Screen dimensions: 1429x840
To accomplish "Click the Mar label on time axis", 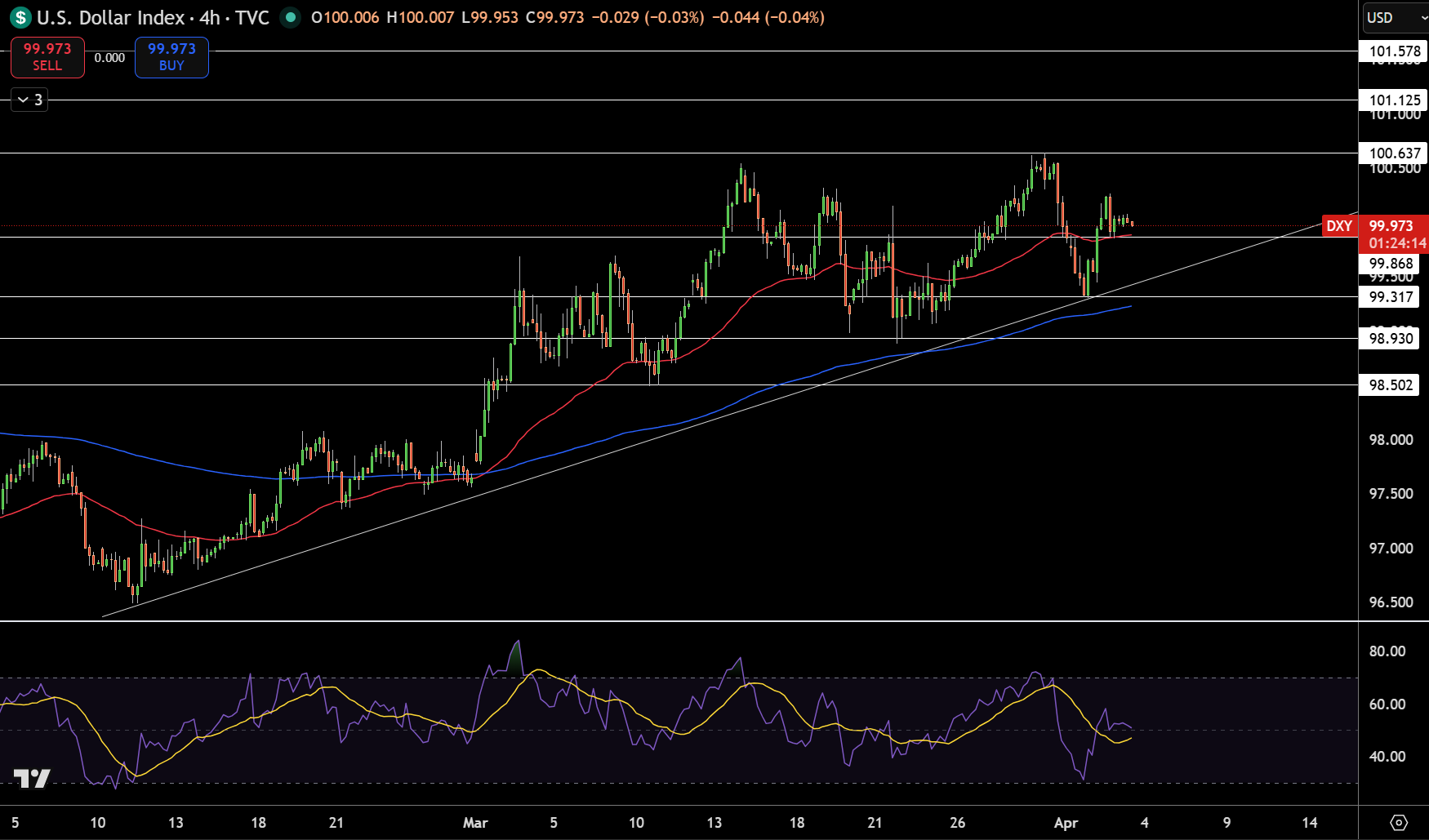I will click(475, 823).
